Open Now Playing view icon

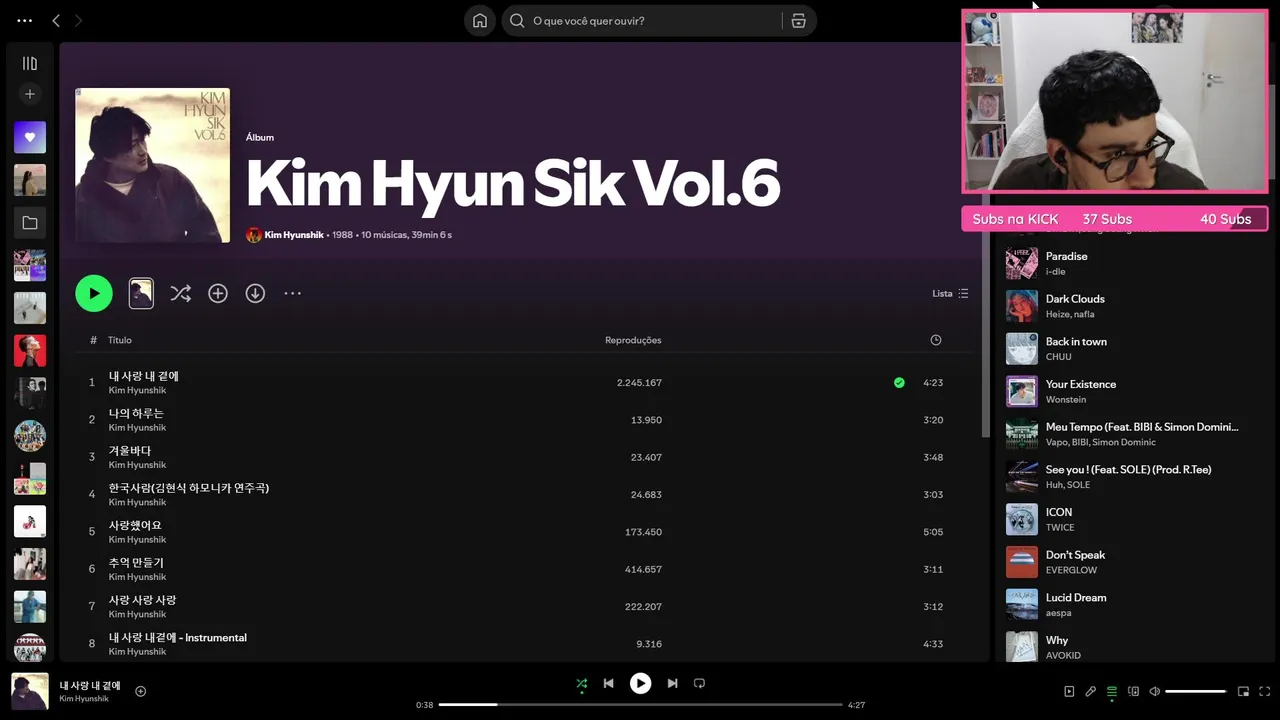point(1069,691)
